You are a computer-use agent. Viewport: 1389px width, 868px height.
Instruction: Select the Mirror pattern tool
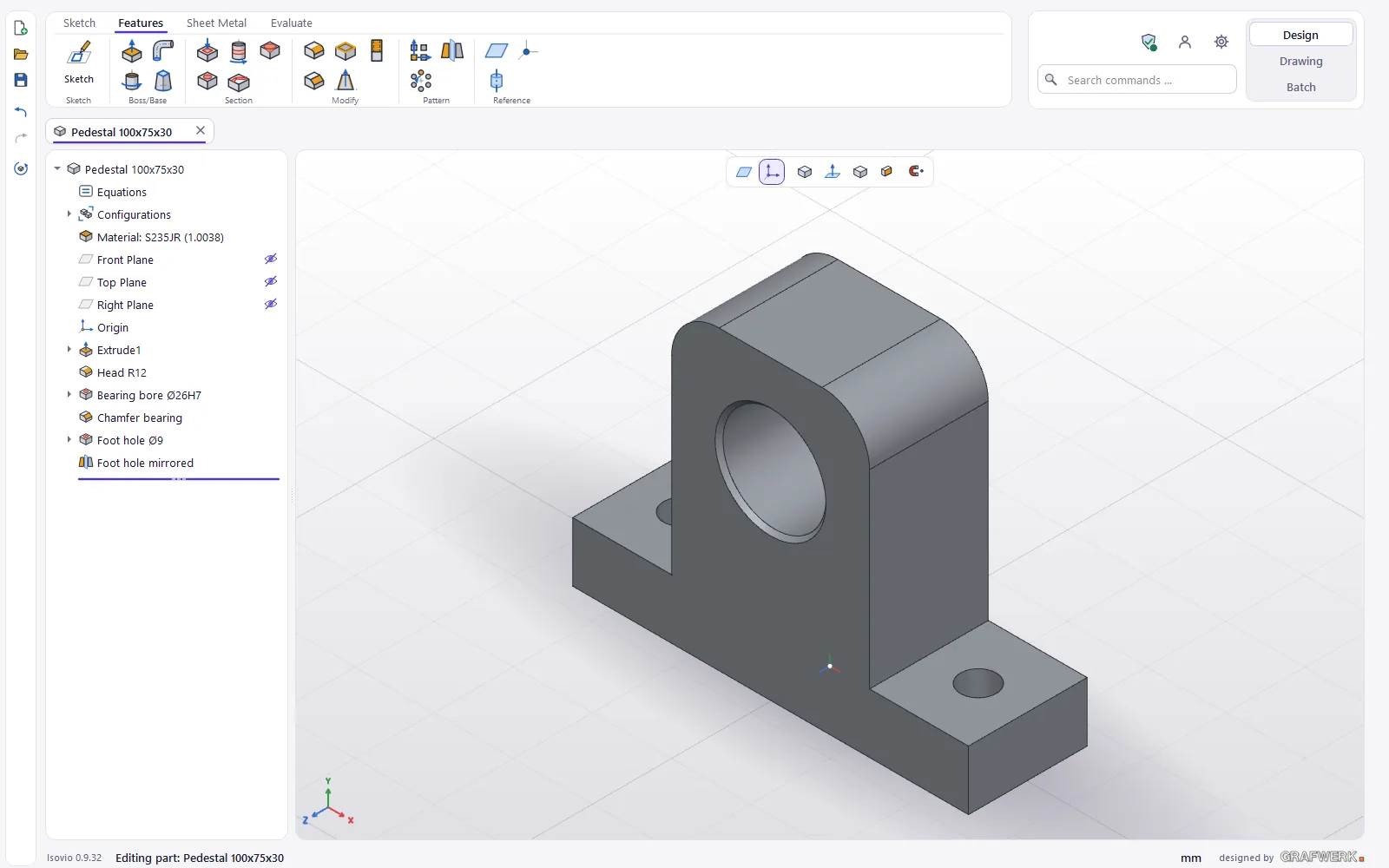tap(452, 50)
